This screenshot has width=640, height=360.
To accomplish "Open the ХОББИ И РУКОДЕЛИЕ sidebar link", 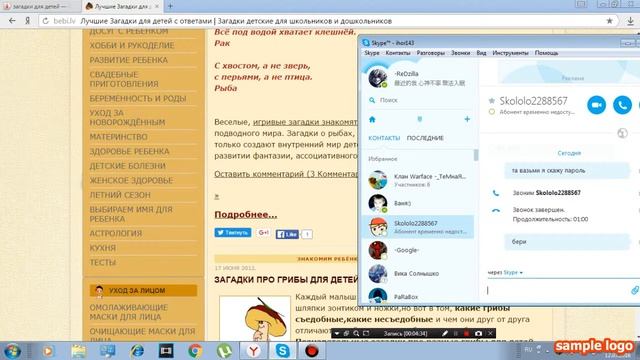I will pyautogui.click(x=132, y=45).
